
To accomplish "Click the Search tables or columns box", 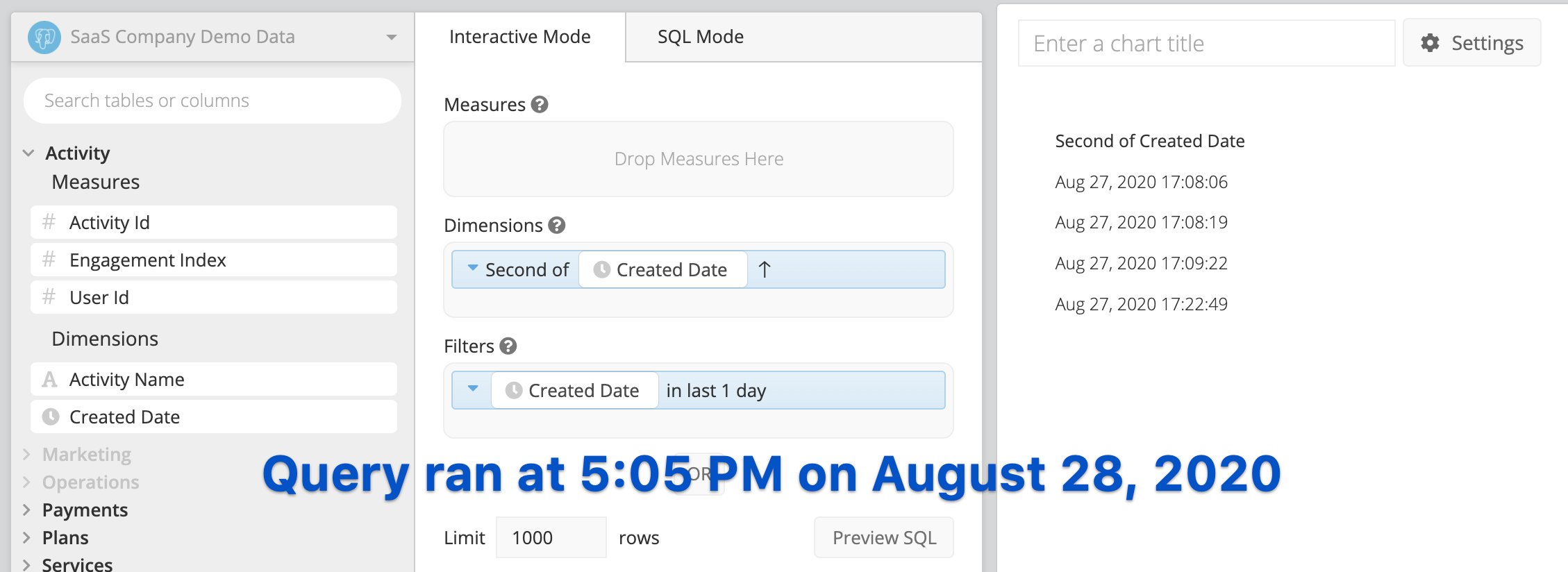I will tap(212, 101).
